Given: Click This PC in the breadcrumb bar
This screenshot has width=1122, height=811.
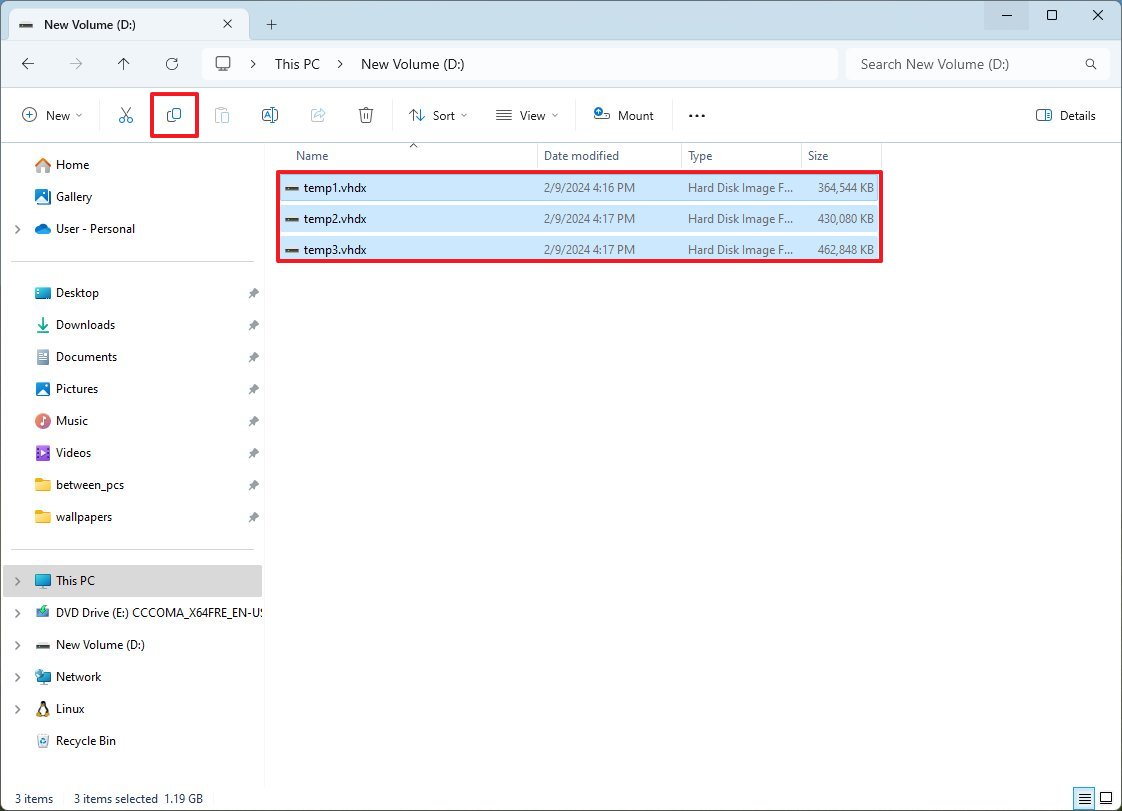Looking at the screenshot, I should (297, 63).
